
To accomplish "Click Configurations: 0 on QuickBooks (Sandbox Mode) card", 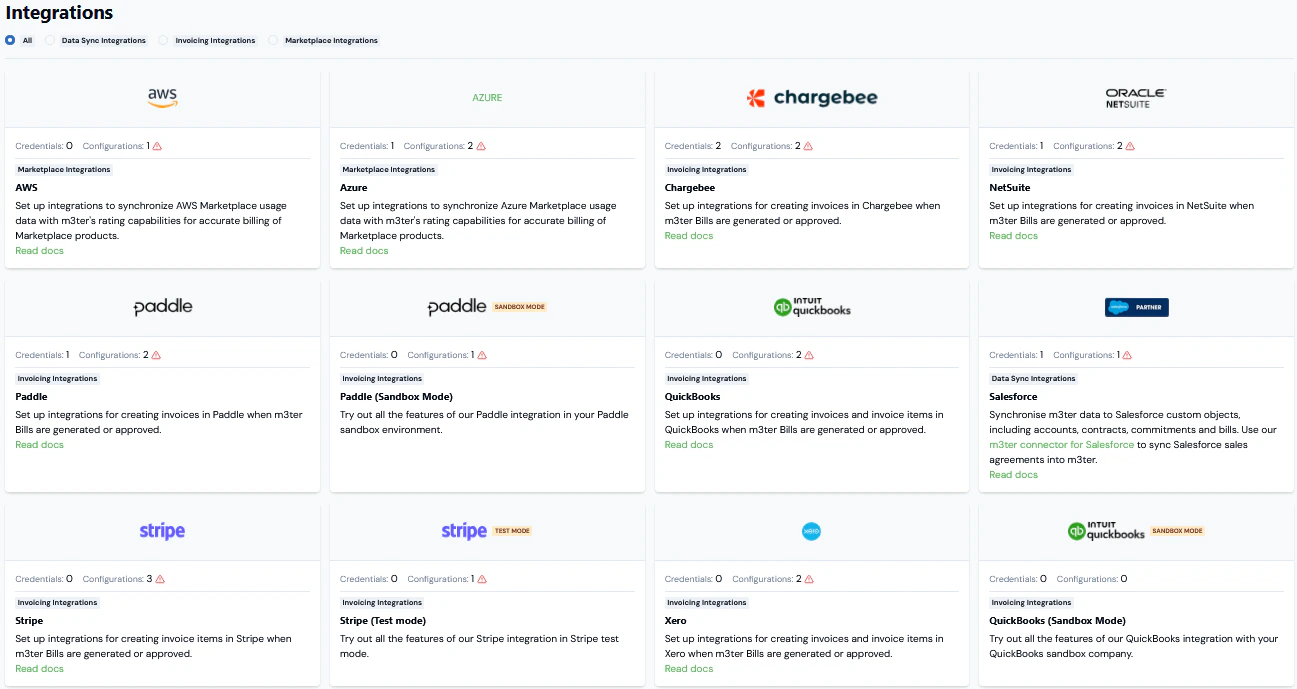I will tap(1092, 579).
